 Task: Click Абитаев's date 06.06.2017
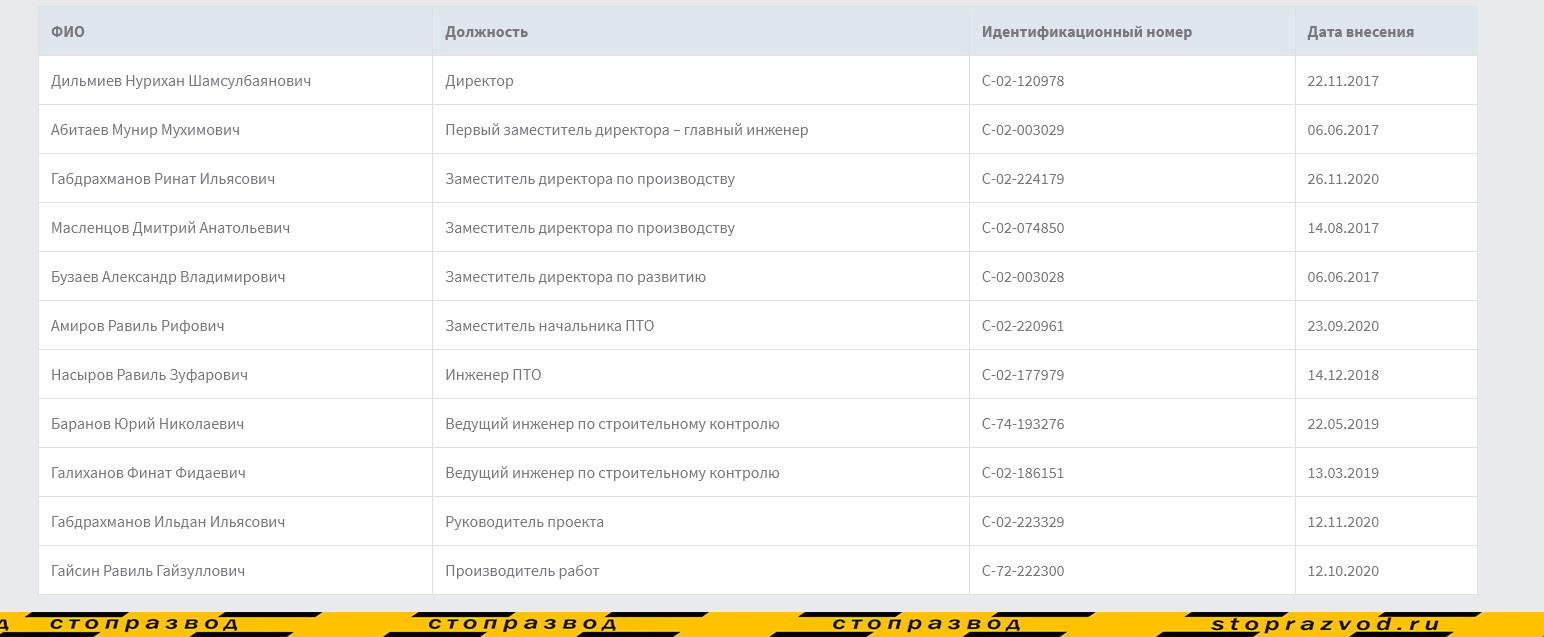(x=1343, y=130)
